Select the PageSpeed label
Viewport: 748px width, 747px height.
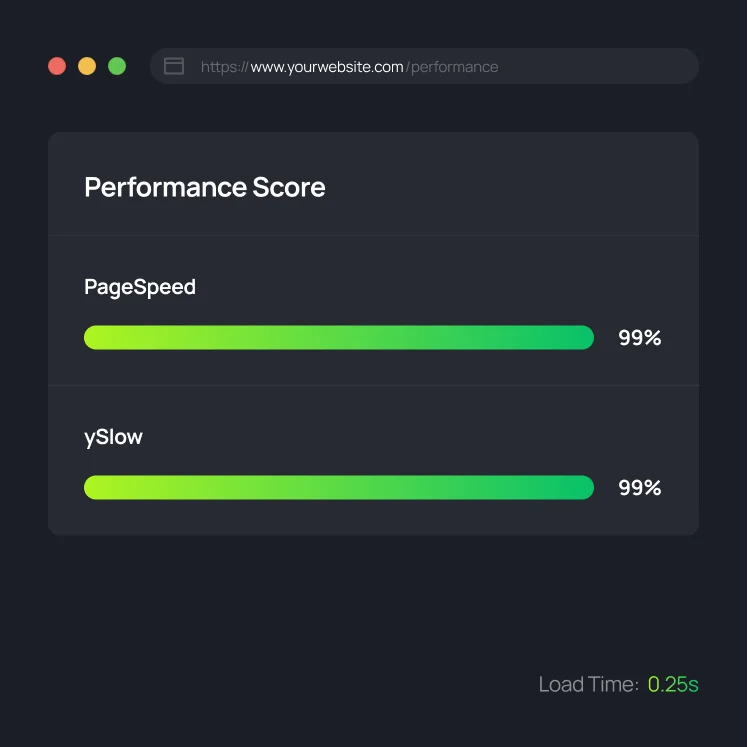pyautogui.click(x=140, y=287)
